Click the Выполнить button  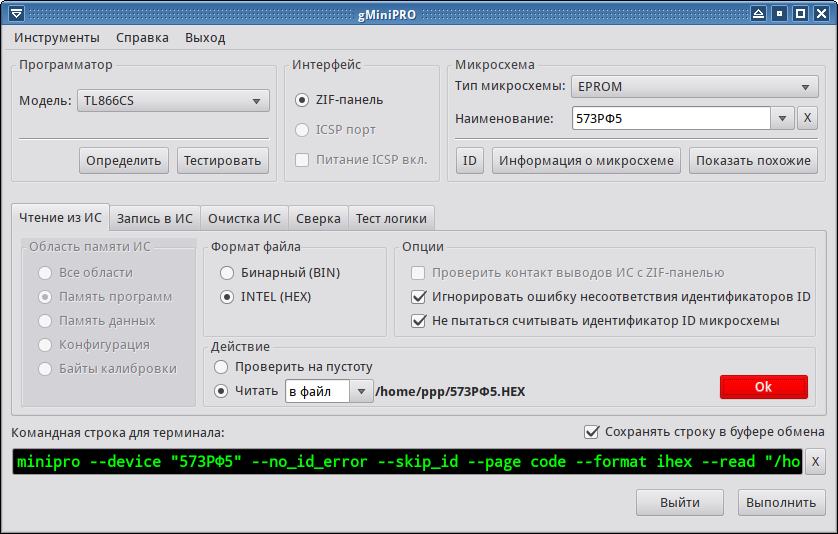tap(781, 503)
